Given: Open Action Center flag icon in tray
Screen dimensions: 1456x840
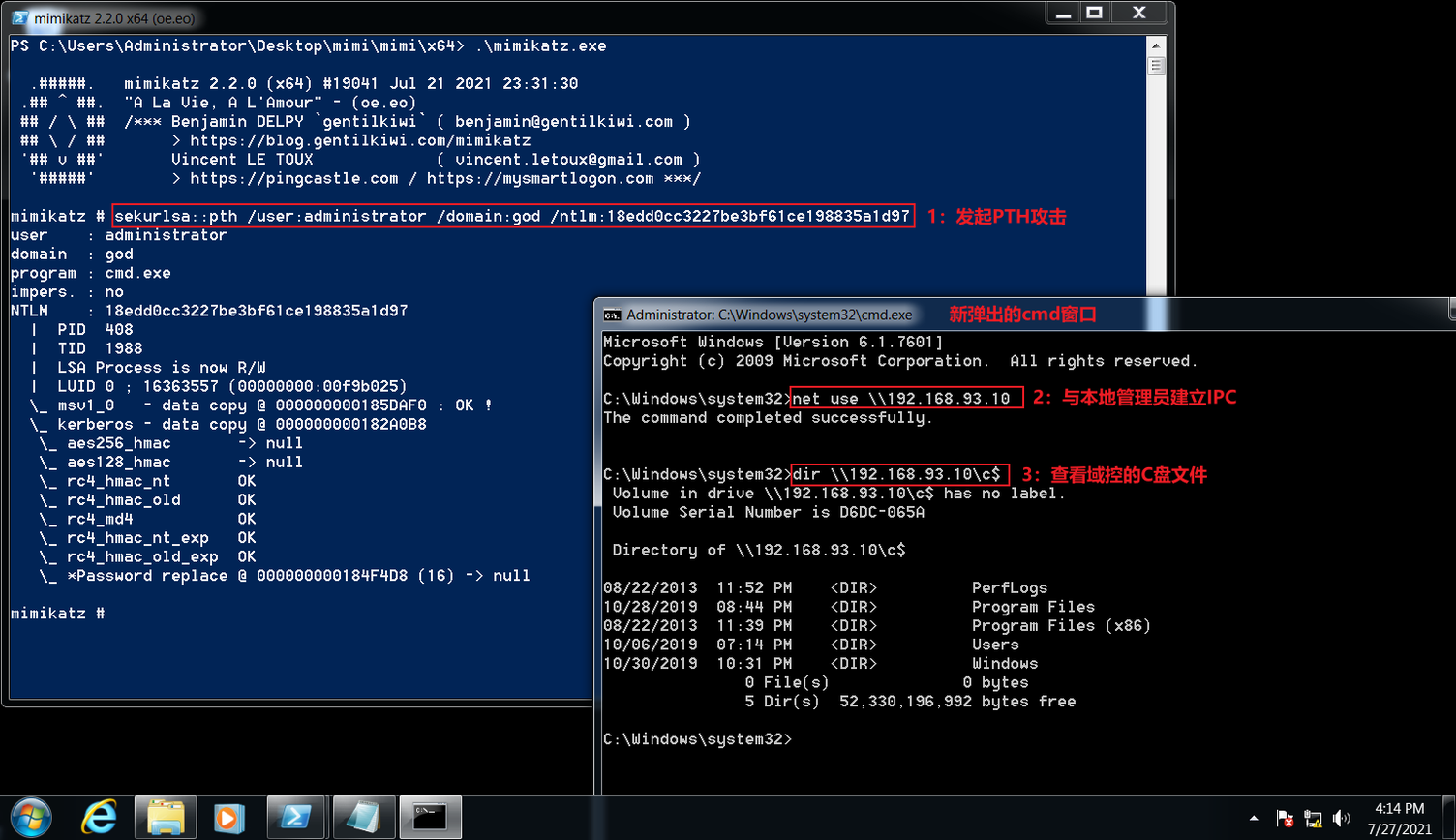Looking at the screenshot, I should [x=1286, y=819].
